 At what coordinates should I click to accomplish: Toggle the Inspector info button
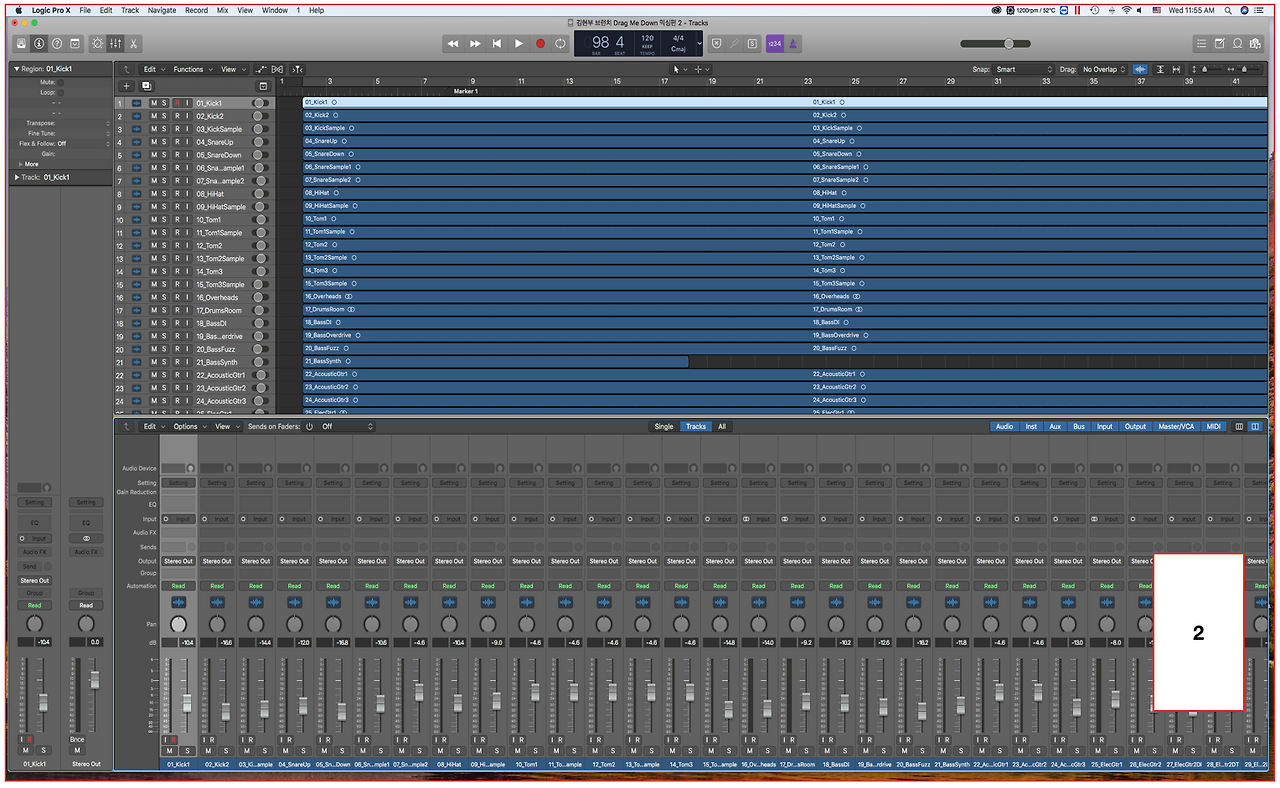[x=39, y=43]
